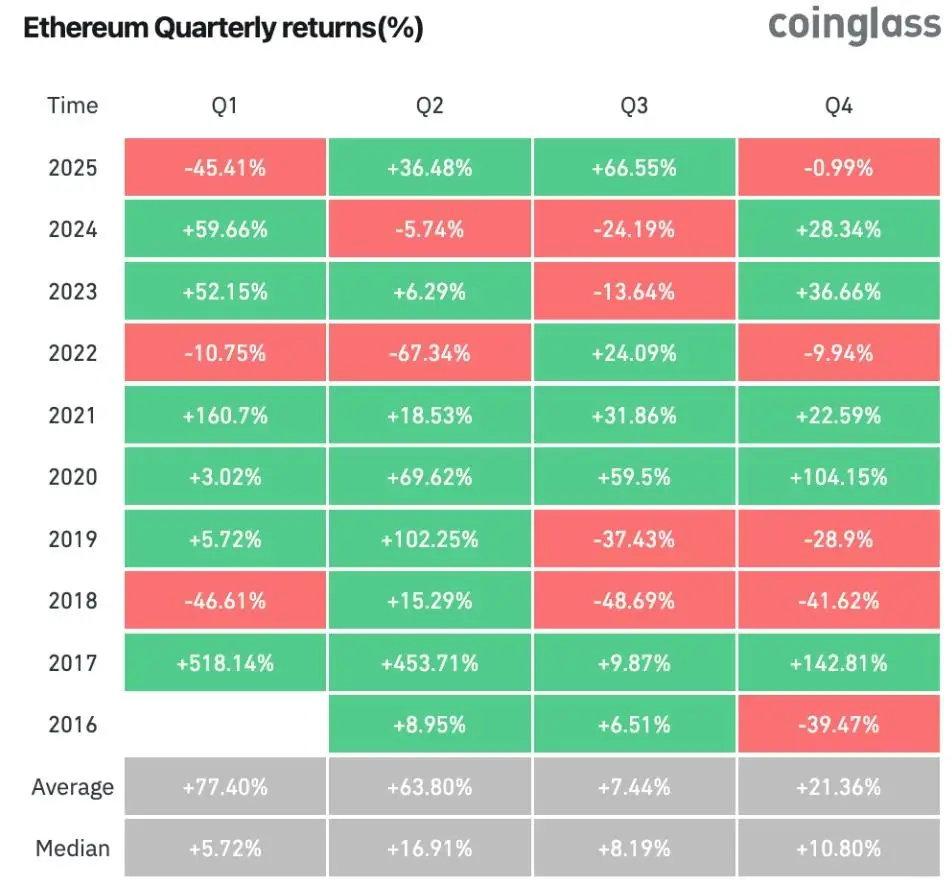952x883 pixels.
Task: Select the 2020 Q4 cell showing +104.15%
Action: coord(838,477)
